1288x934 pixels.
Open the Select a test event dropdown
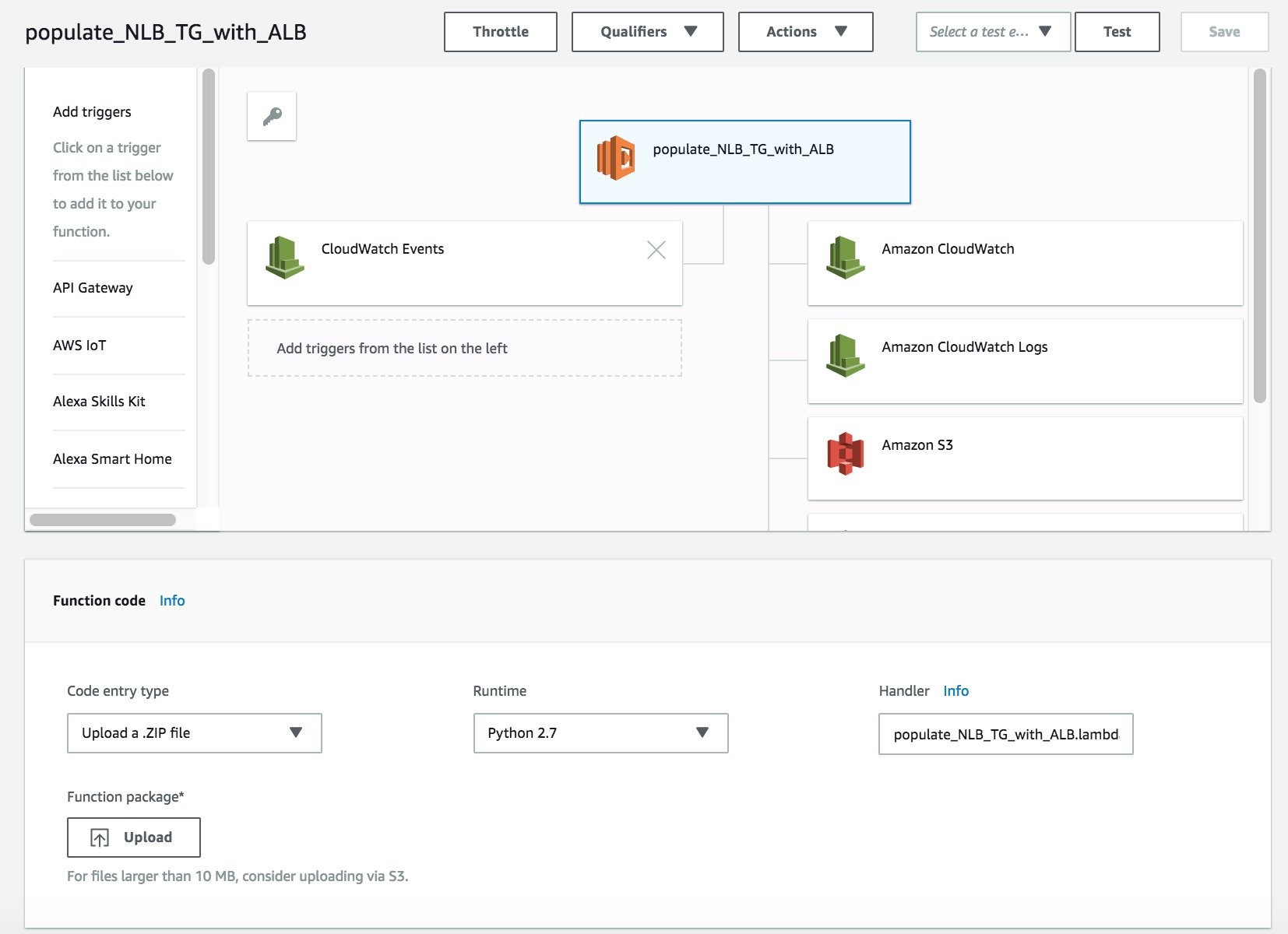click(x=993, y=32)
